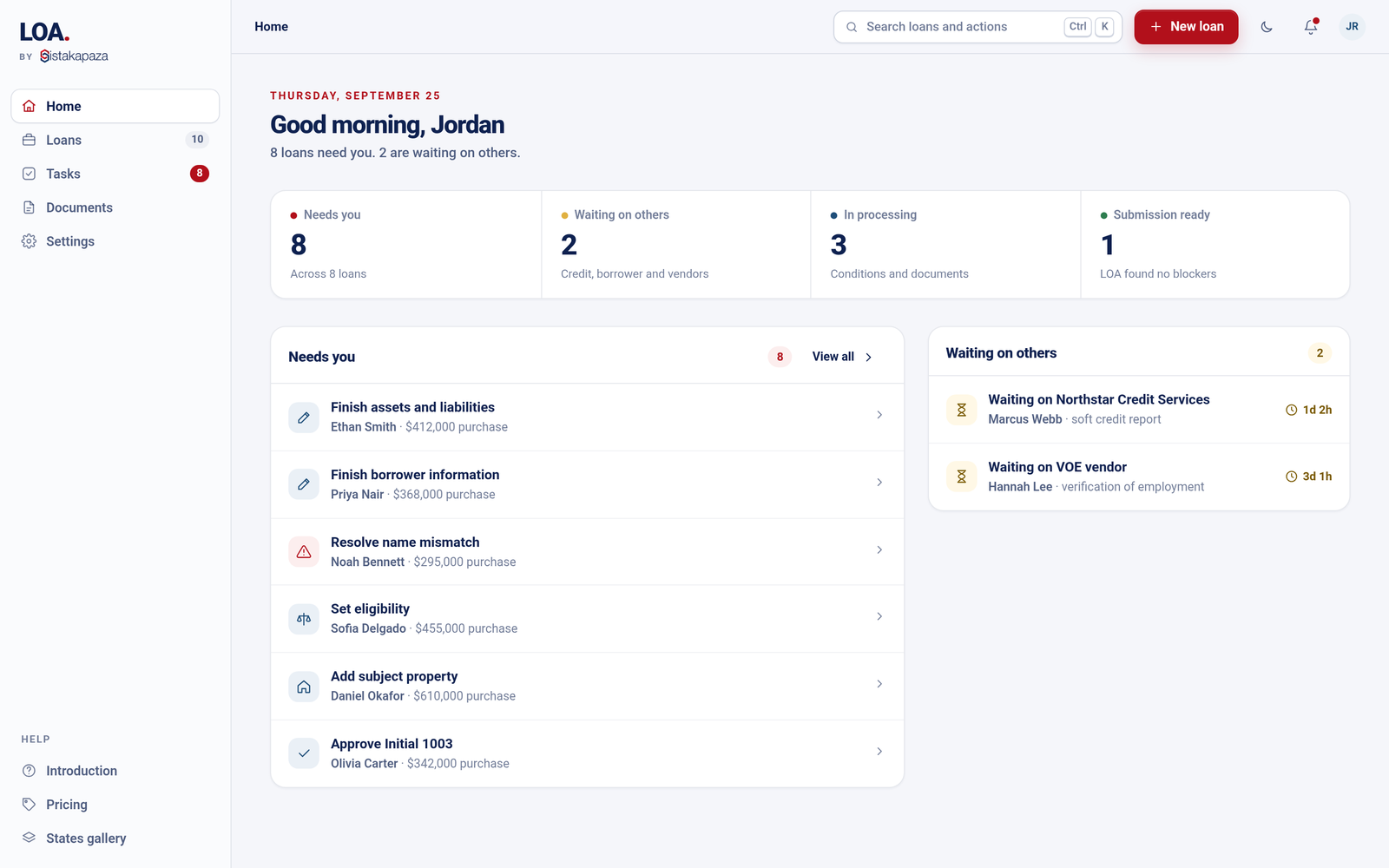Screen dimensions: 1389x868
Task: Click the Home breadcrumb in the top bar
Action: tap(271, 27)
